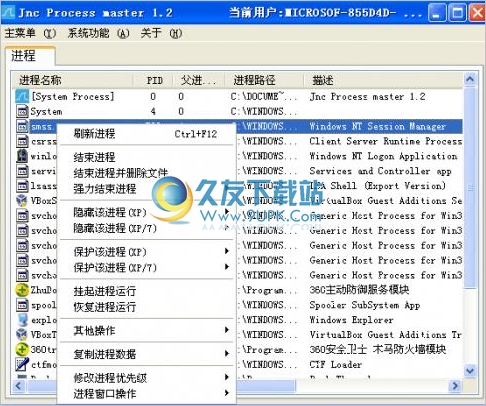Click the horizontal scrollbar left arrow

click(18, 386)
